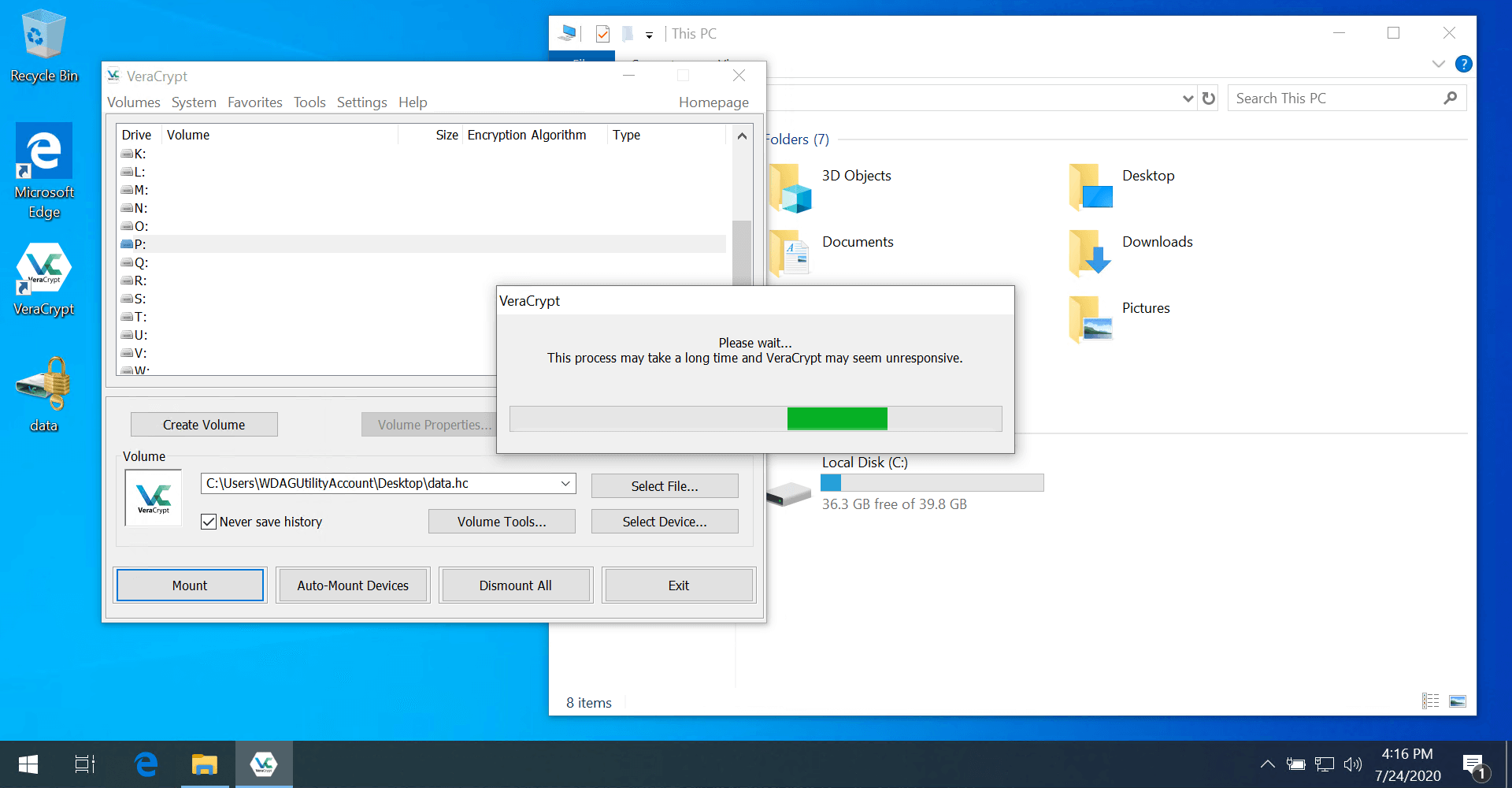Open the Tools menu in VeraCrypt
The image size is (1512, 788).
(309, 102)
